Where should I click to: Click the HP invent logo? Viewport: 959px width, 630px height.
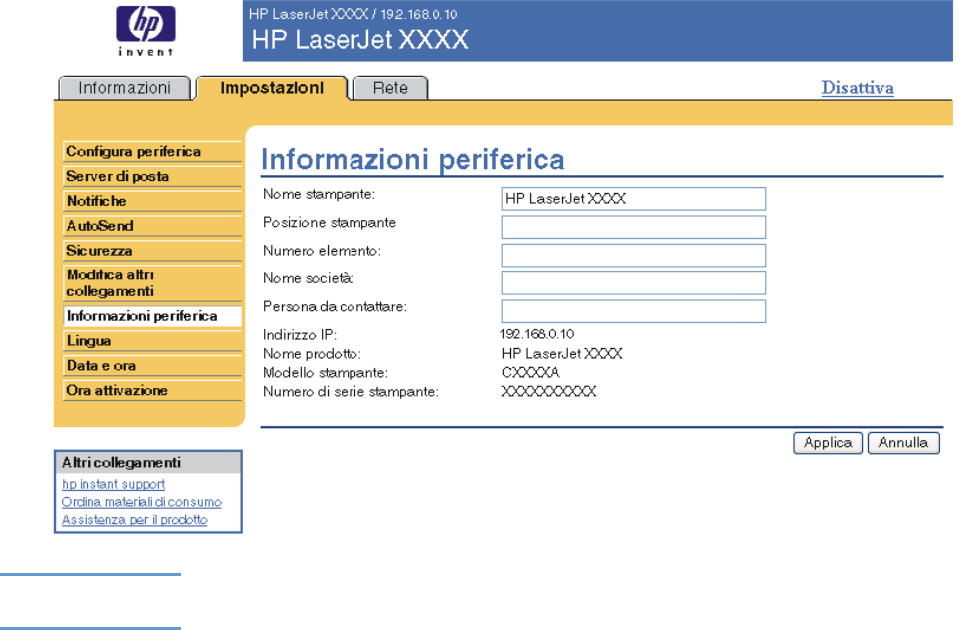coord(146,31)
